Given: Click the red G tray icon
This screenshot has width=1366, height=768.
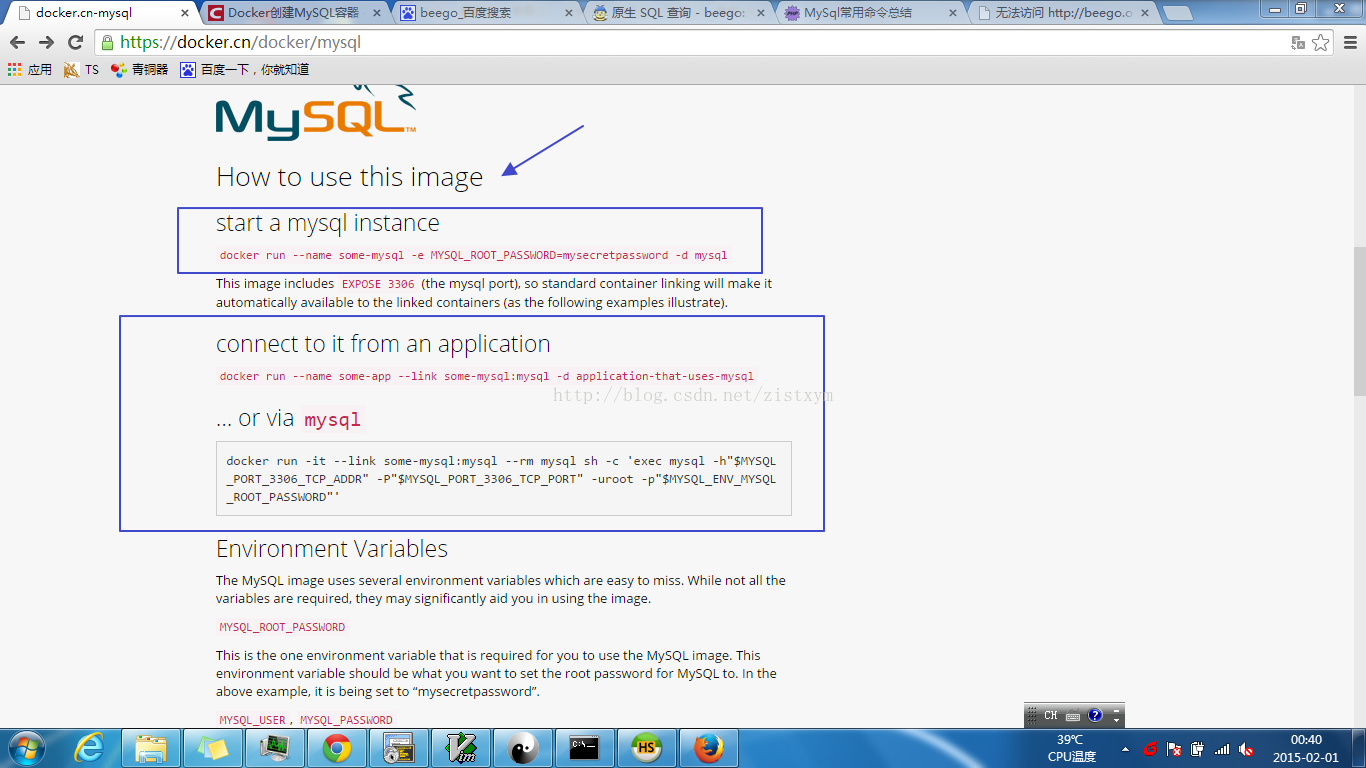Looking at the screenshot, I should [1150, 749].
